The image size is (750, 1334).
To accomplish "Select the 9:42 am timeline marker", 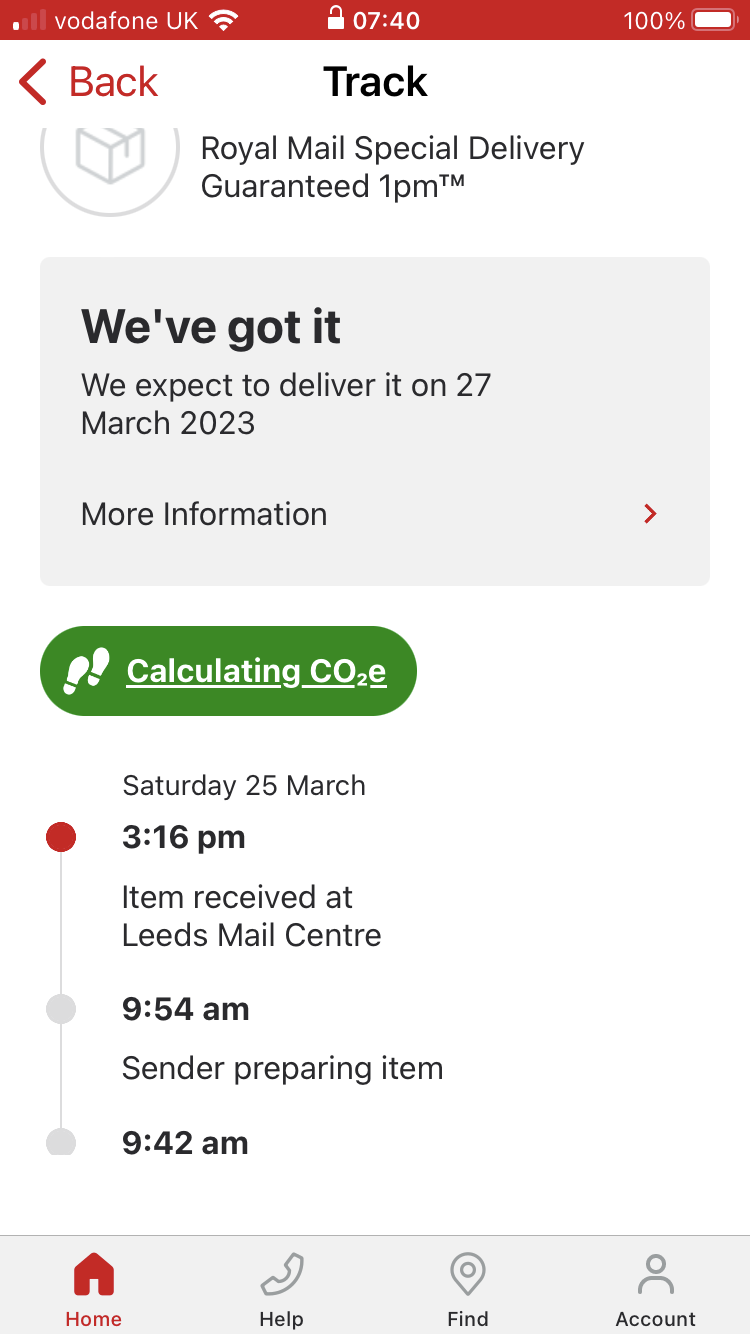I will click(61, 1142).
